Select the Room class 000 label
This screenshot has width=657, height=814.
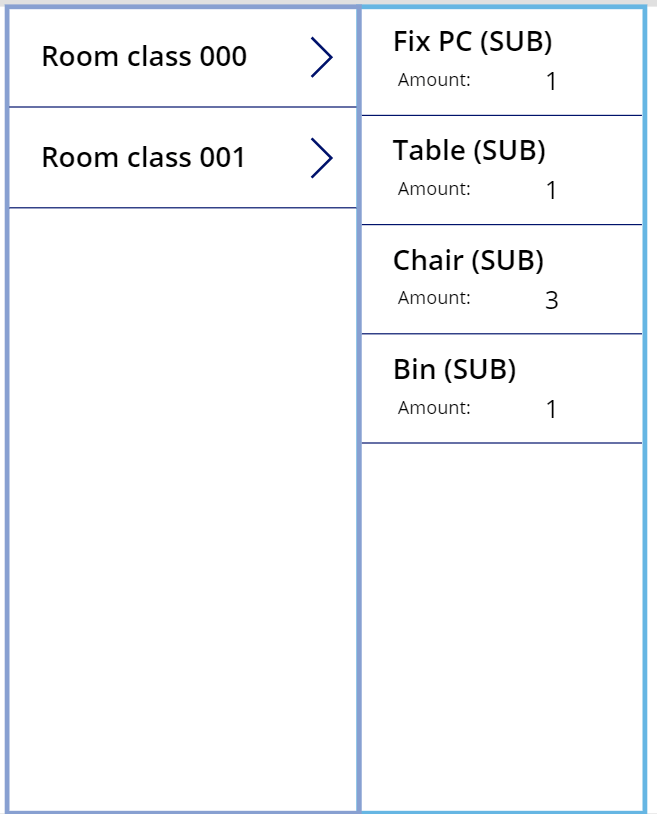[144, 57]
